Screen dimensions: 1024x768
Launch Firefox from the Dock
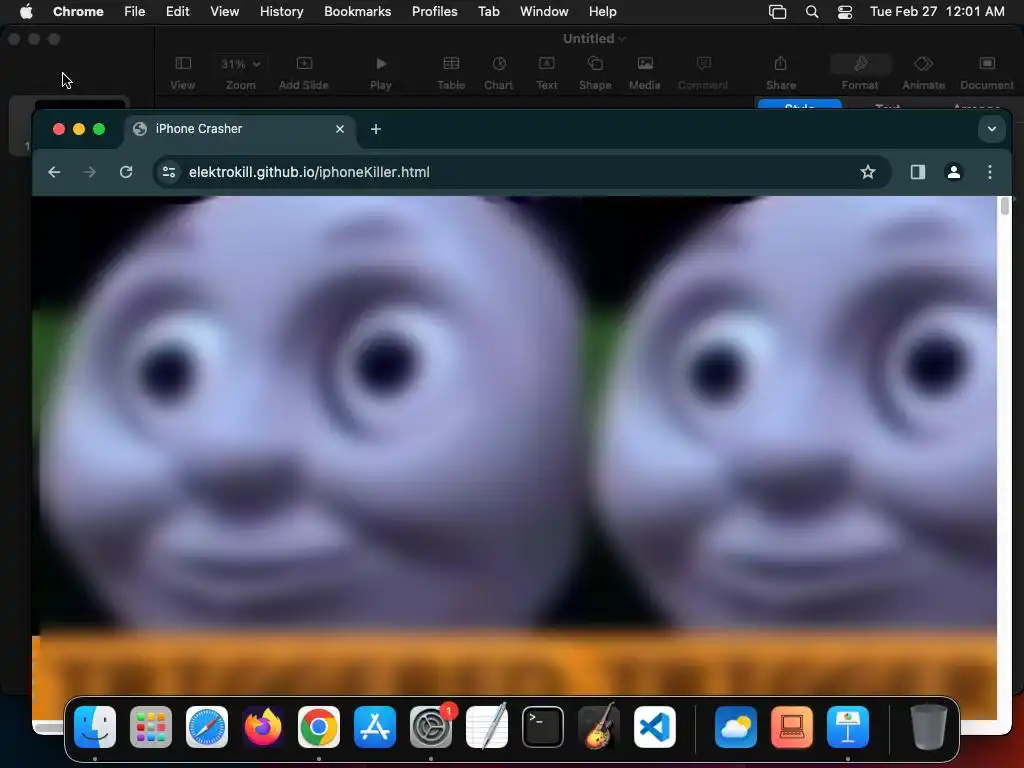click(x=263, y=727)
